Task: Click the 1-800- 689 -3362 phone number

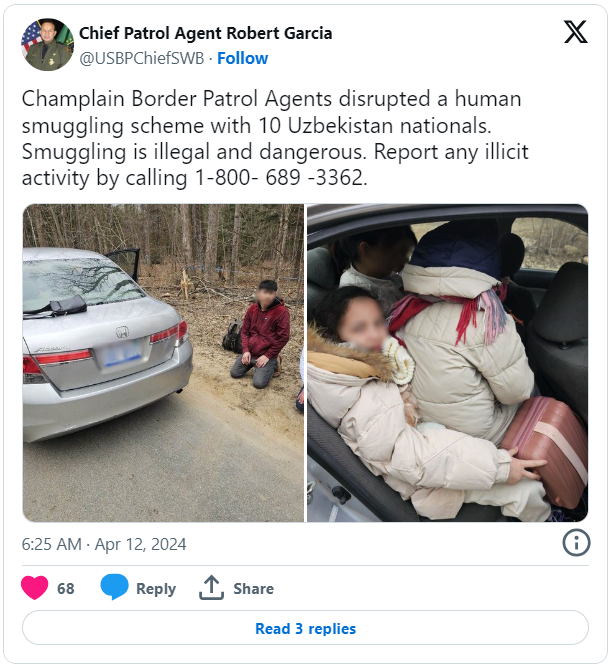Action: click(281, 178)
